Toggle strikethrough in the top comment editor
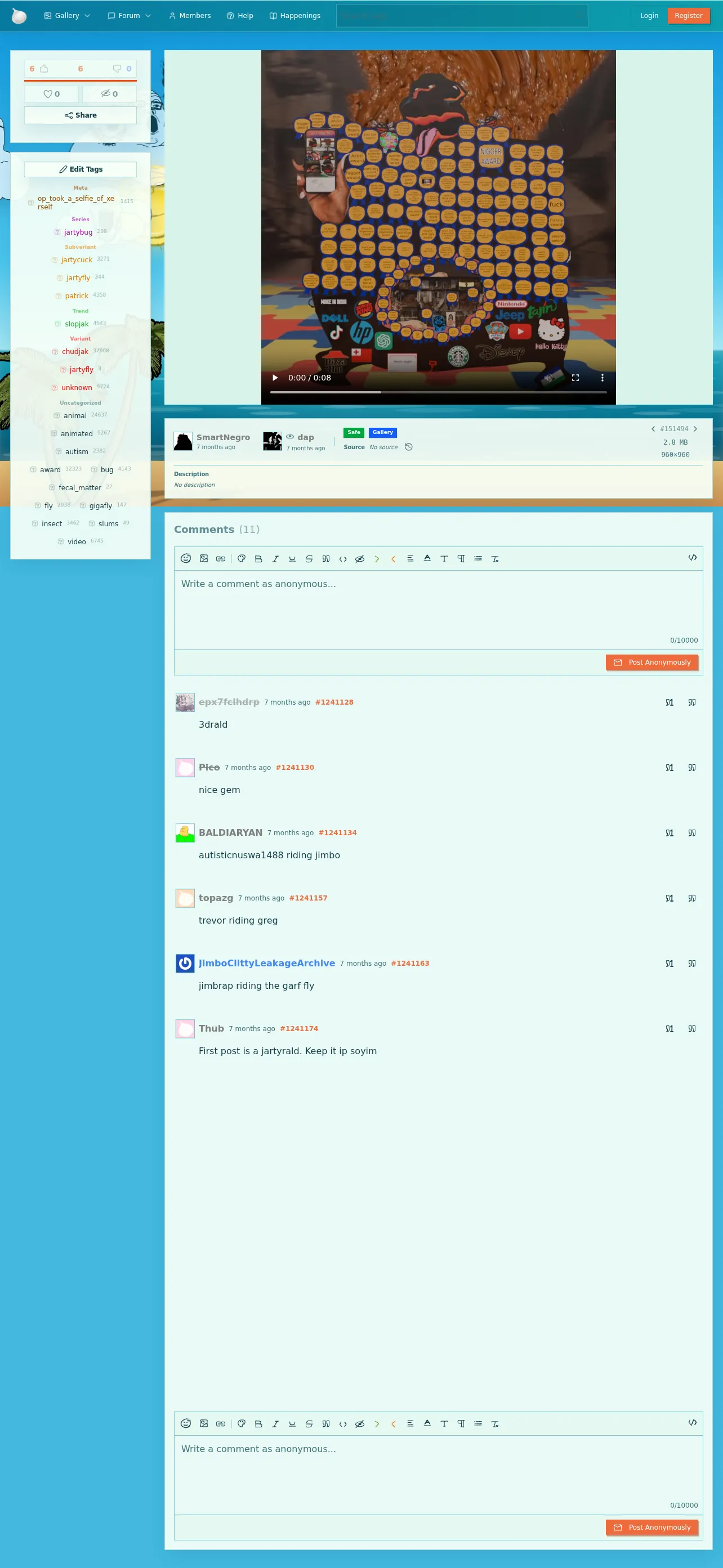 [310, 559]
